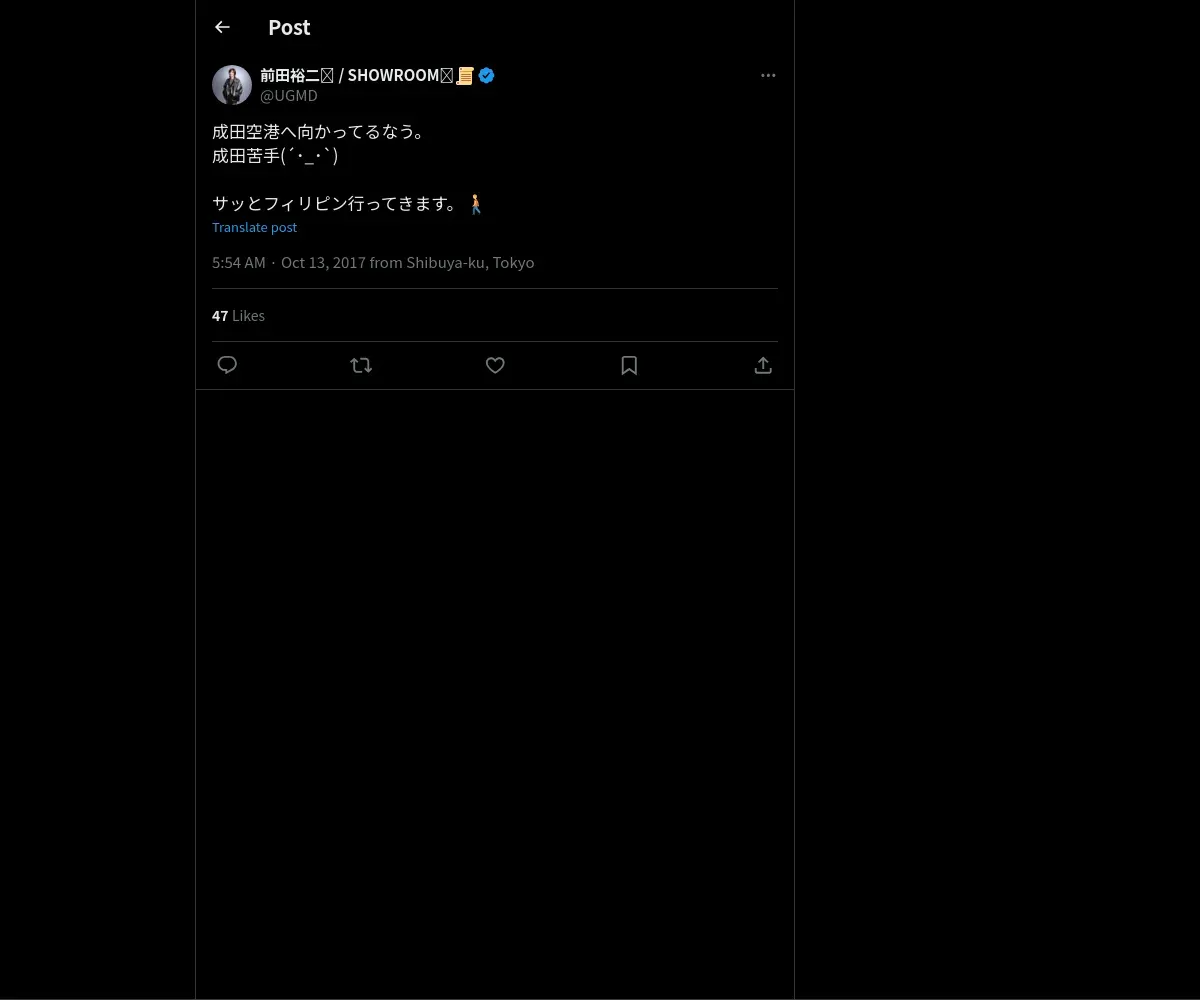Screen dimensions: 1200x1000
Task: Repost this tweet via the repost icon
Action: [x=361, y=365]
